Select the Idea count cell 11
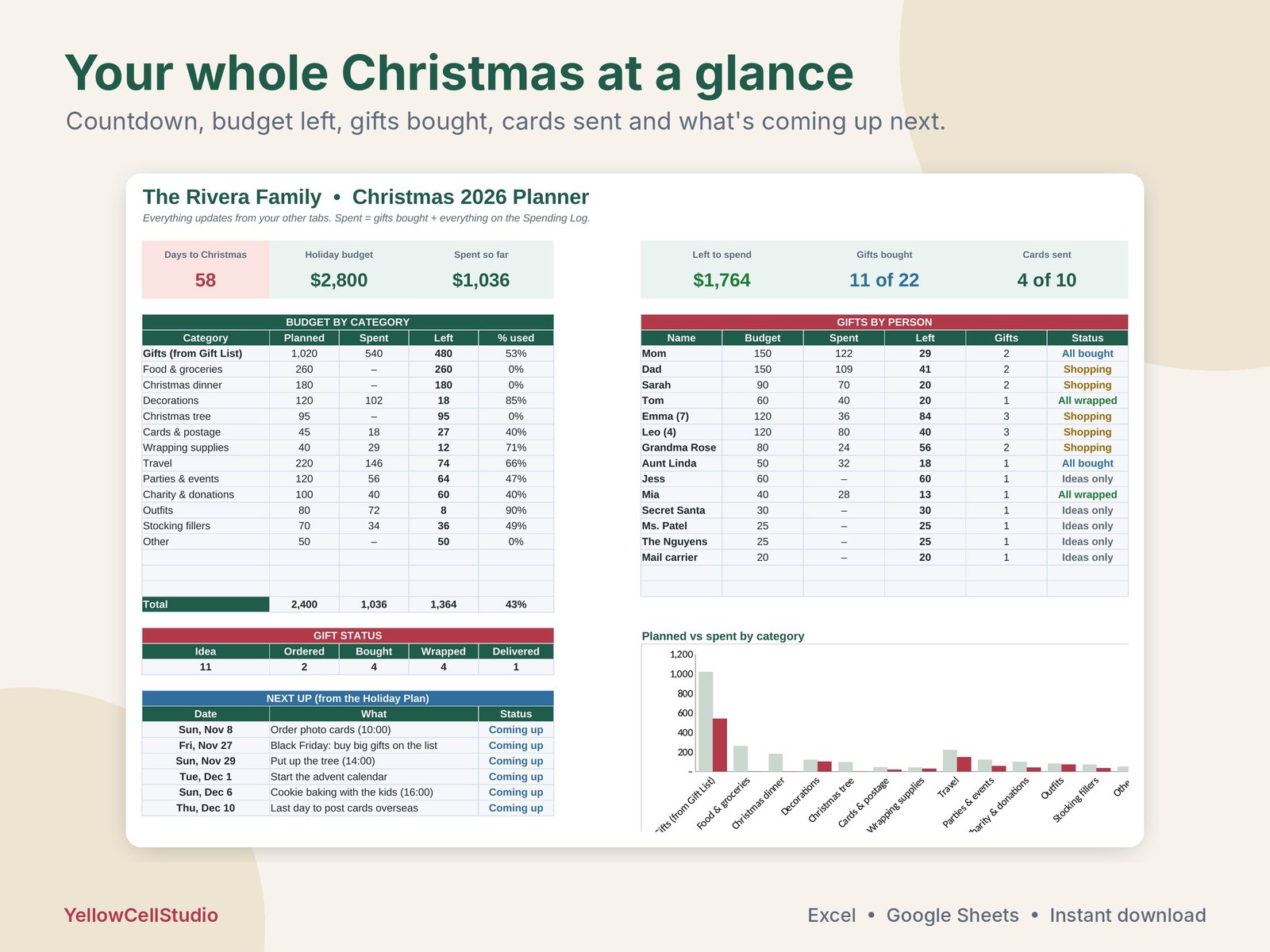 (206, 667)
